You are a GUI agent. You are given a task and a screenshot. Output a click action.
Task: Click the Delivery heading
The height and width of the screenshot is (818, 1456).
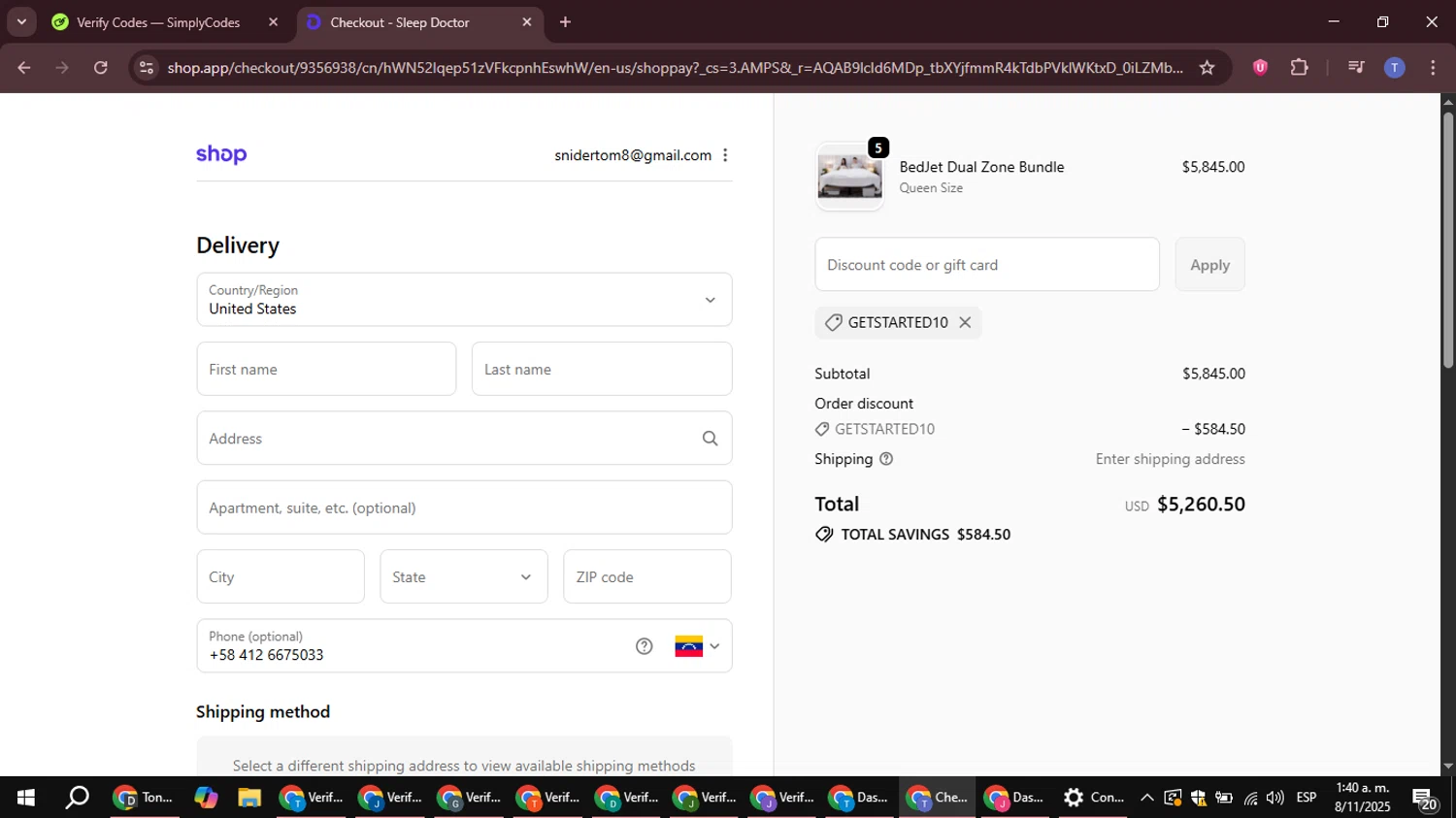click(x=238, y=245)
